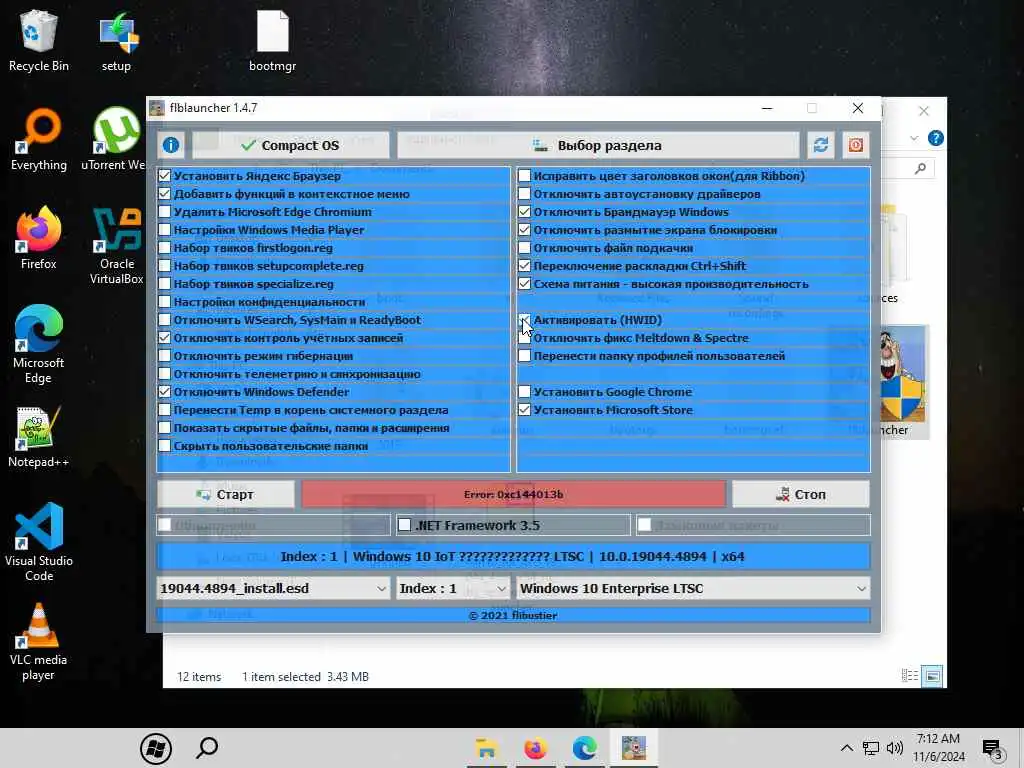Select the Notepad++ desktop shortcut
This screenshot has height=768, width=1024.
[39, 437]
